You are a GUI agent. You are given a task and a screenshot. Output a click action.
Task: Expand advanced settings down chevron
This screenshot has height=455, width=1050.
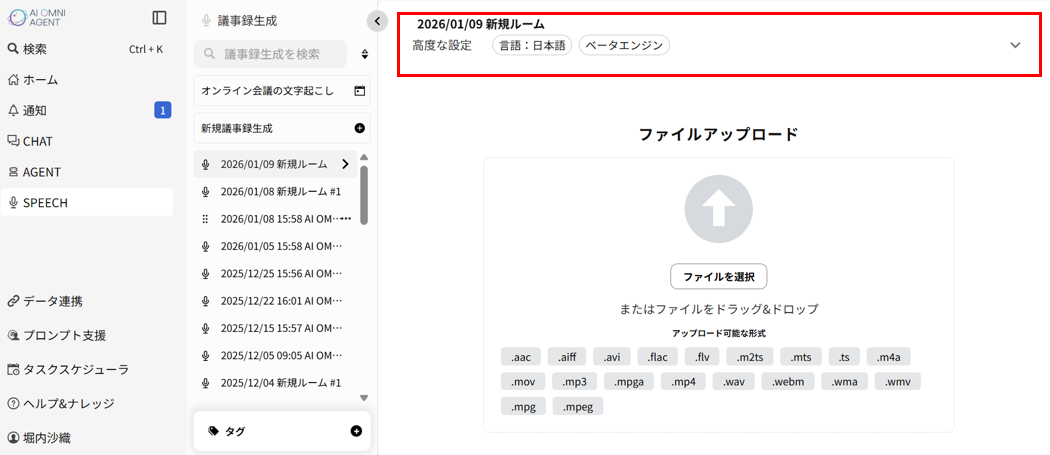[1015, 45]
